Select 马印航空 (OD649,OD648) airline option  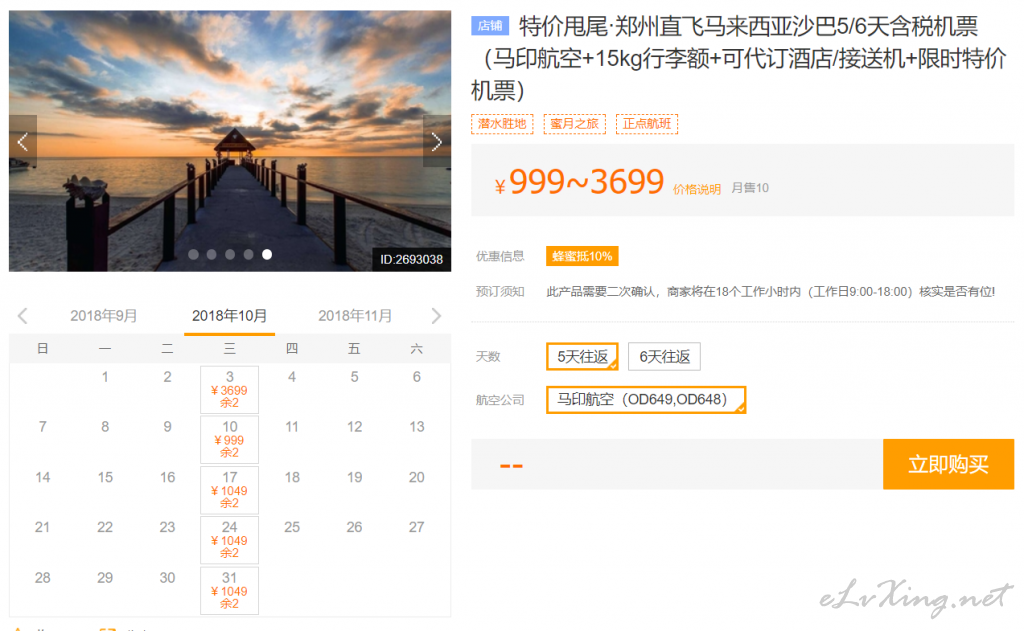pos(646,400)
